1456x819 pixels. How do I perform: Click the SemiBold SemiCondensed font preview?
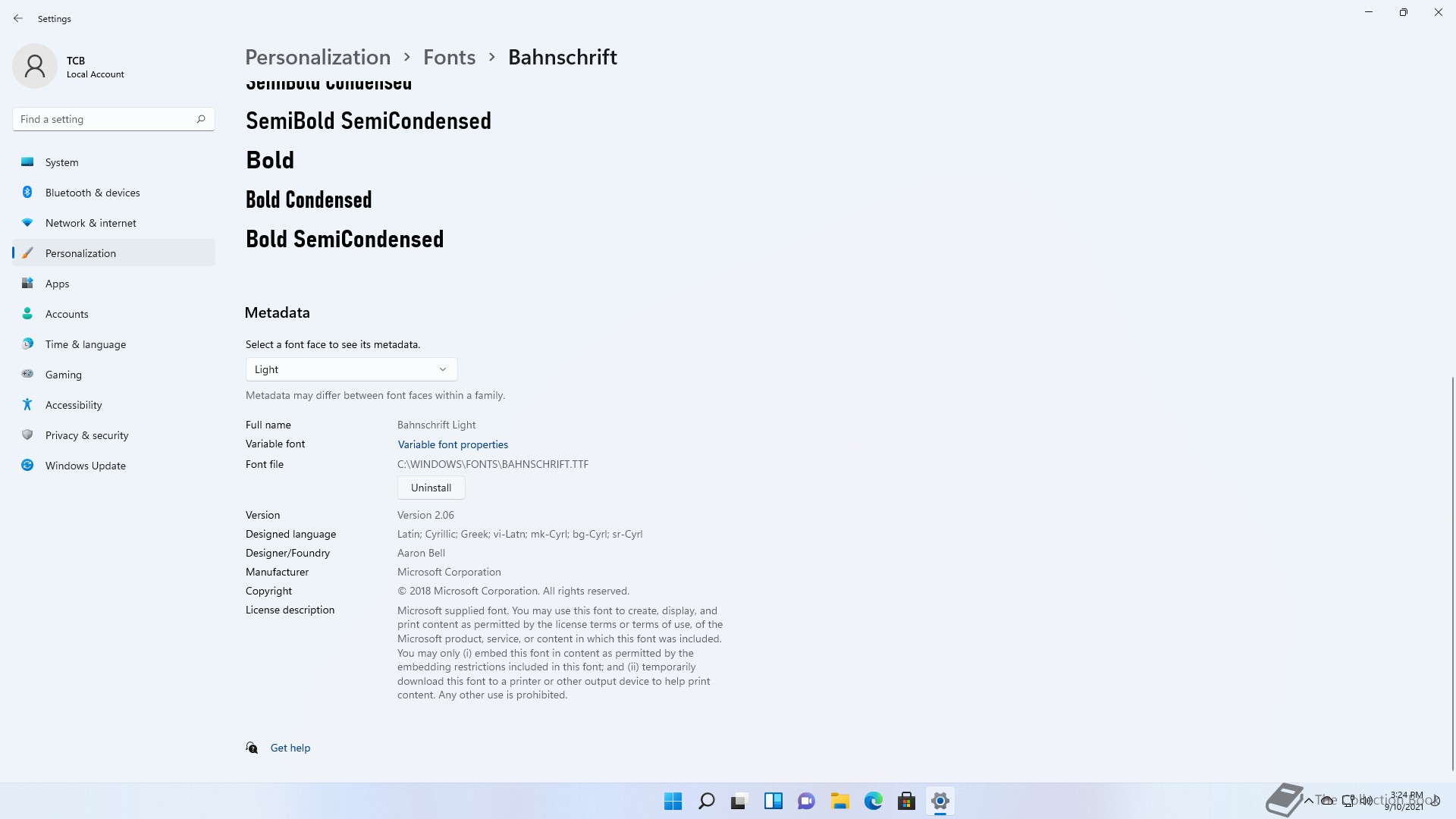click(369, 121)
